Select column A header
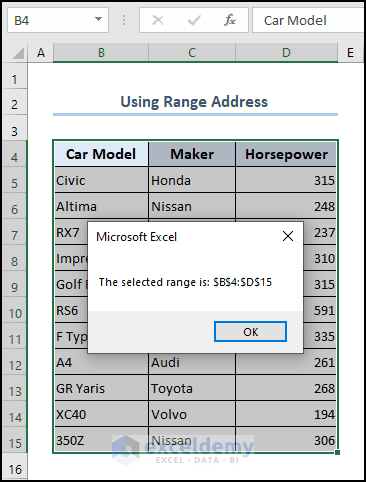This screenshot has height=482, width=366. click(41, 53)
